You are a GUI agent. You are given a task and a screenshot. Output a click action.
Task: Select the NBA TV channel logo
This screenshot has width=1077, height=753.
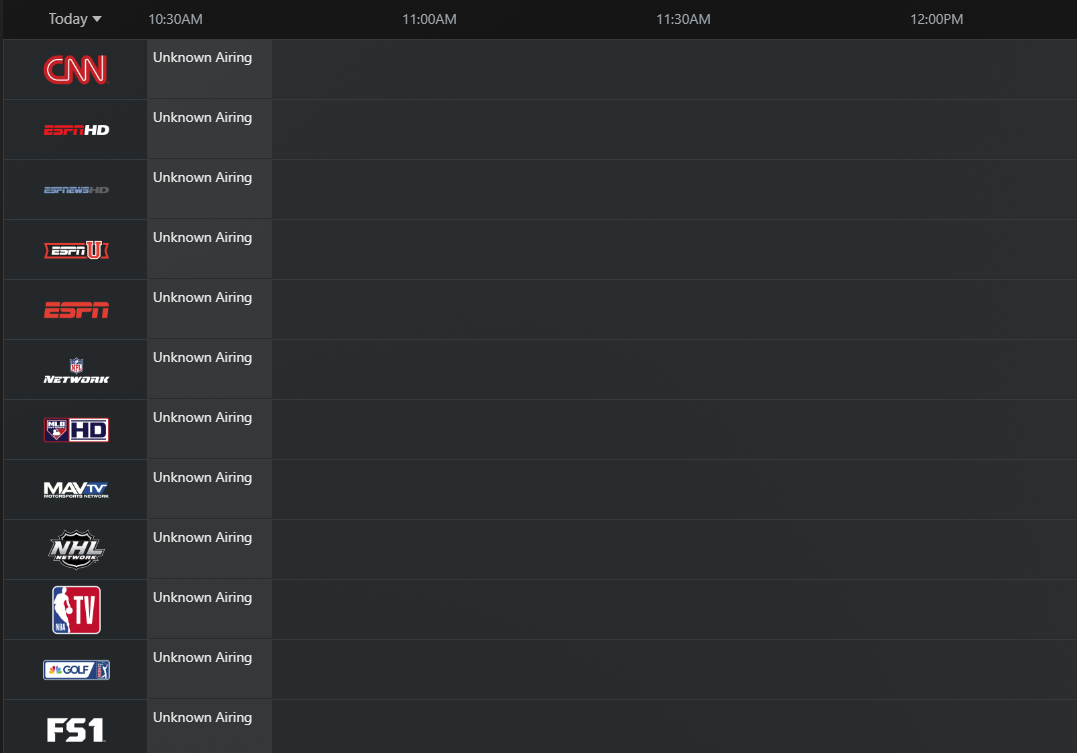(76, 609)
